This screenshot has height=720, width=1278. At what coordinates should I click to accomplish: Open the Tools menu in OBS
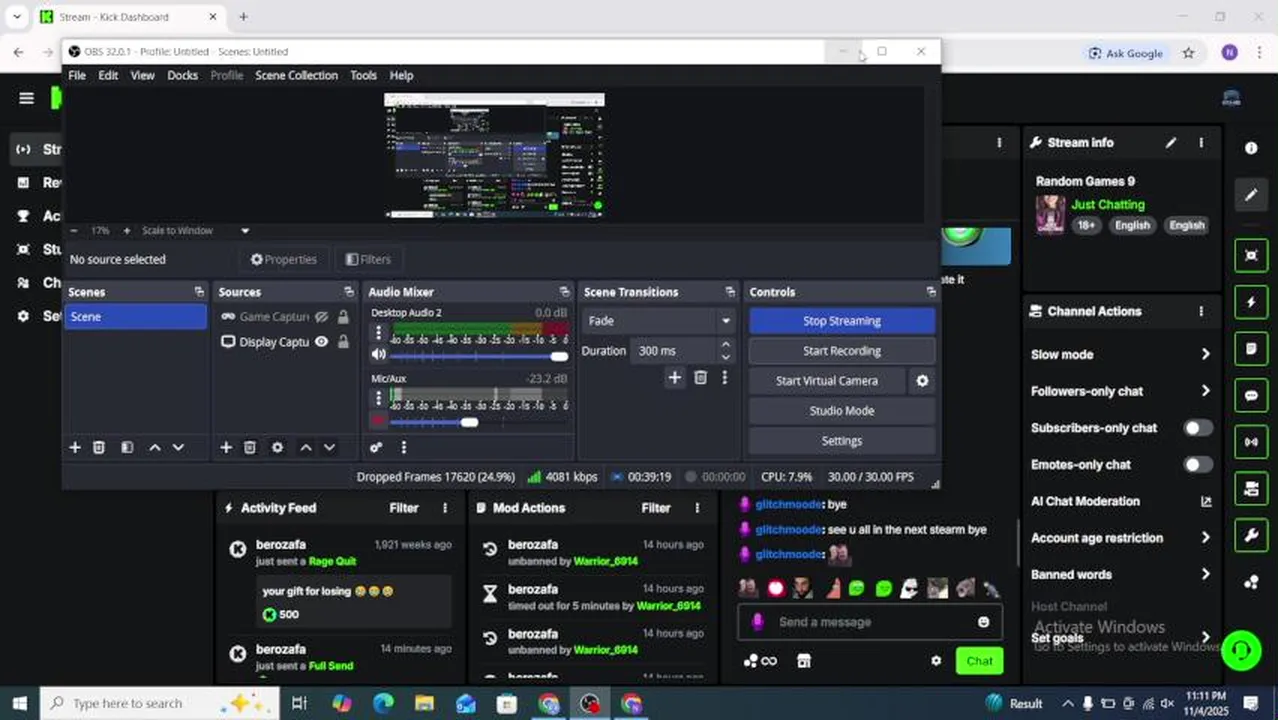pos(363,75)
